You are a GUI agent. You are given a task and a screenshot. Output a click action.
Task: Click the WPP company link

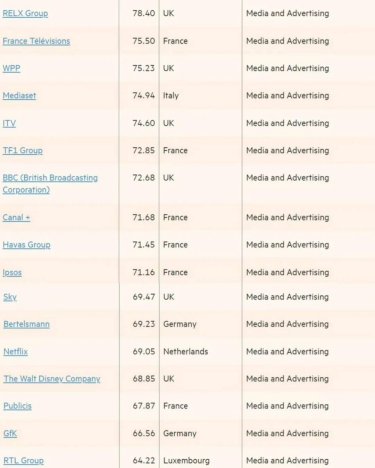pyautogui.click(x=11, y=68)
